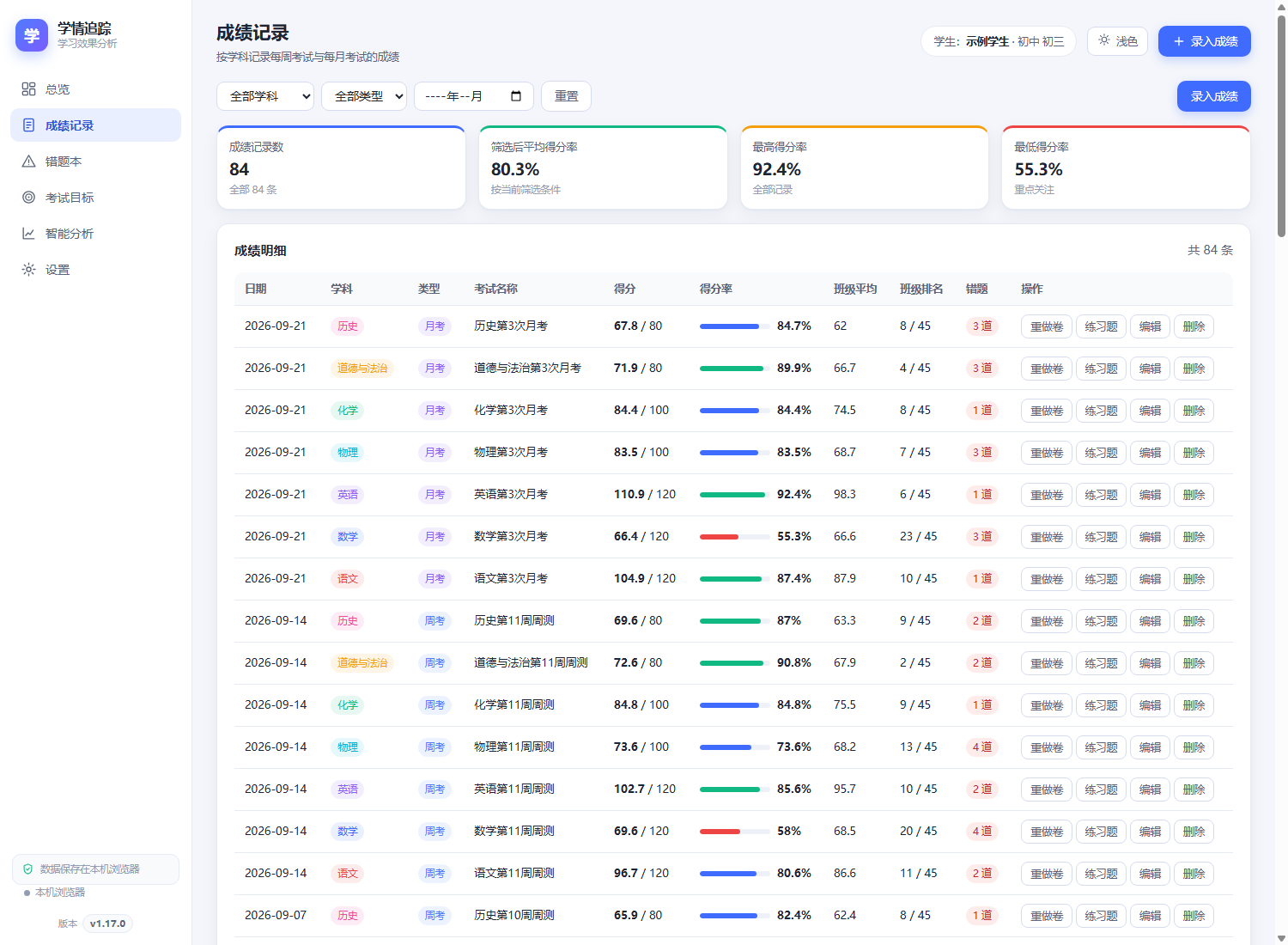Click the score rate bar for 数学第3次月考
The width and height of the screenshot is (1288, 945).
click(x=735, y=537)
